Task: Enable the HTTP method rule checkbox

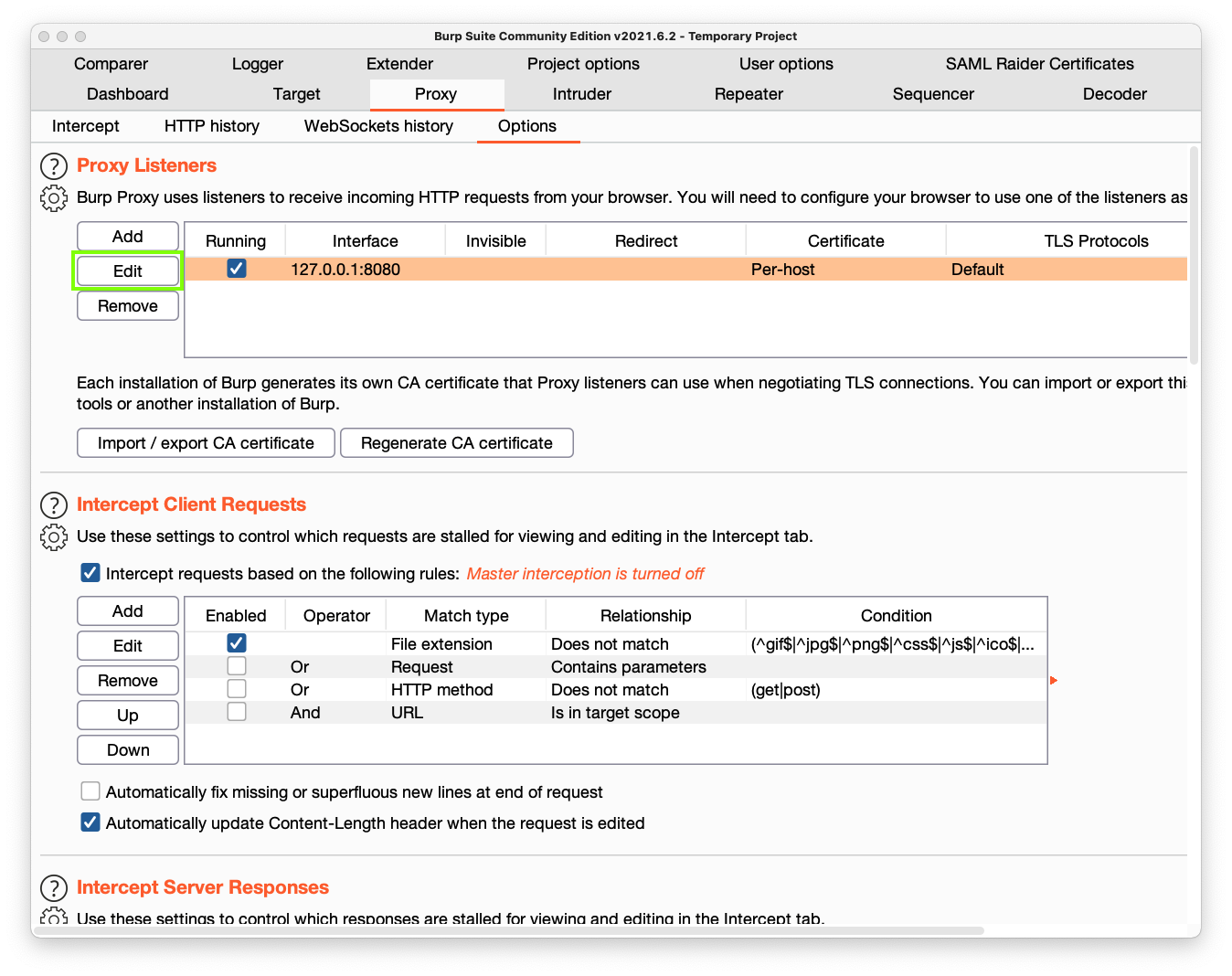Action: [237, 689]
